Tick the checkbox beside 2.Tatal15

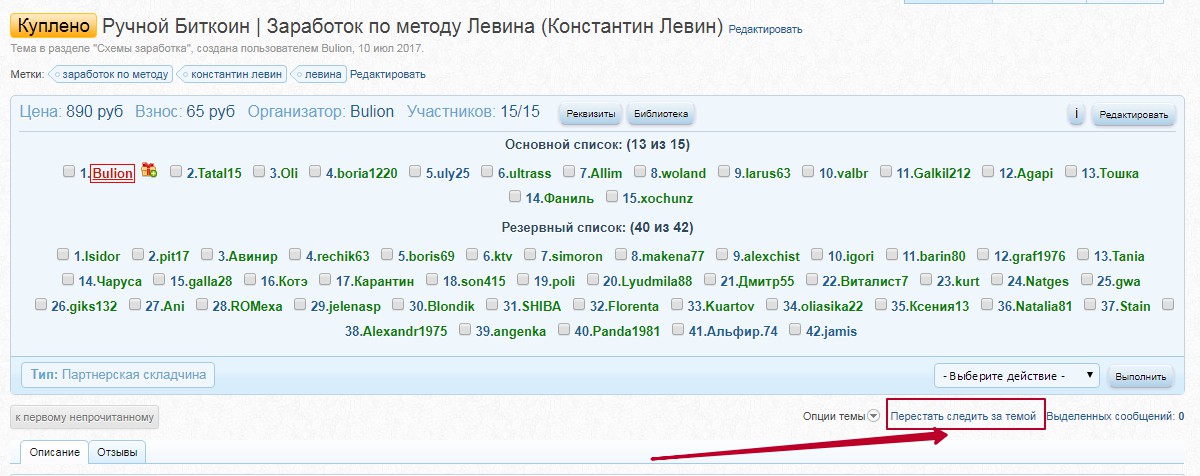point(176,172)
